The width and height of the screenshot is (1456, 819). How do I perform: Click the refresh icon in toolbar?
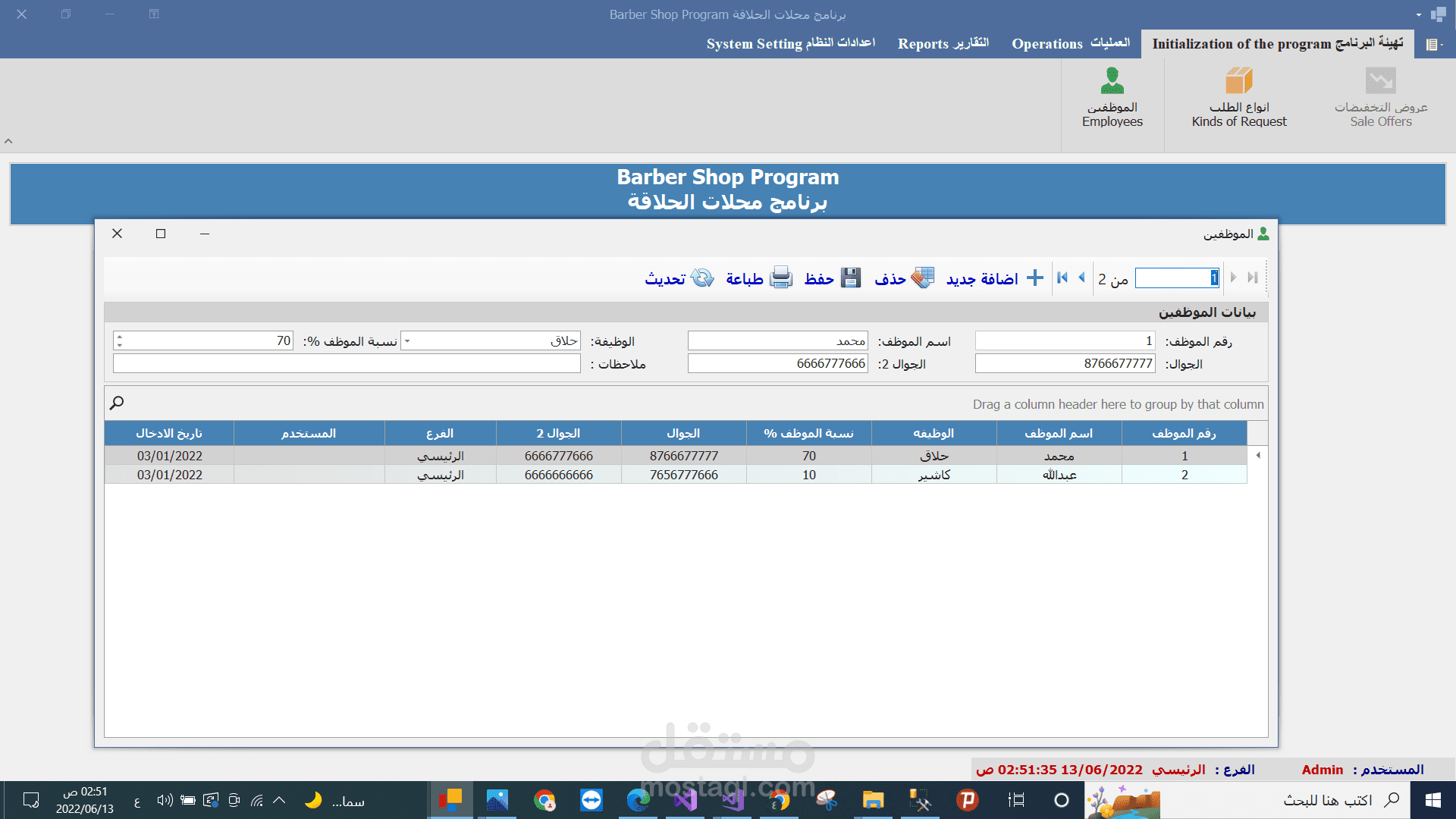point(702,278)
